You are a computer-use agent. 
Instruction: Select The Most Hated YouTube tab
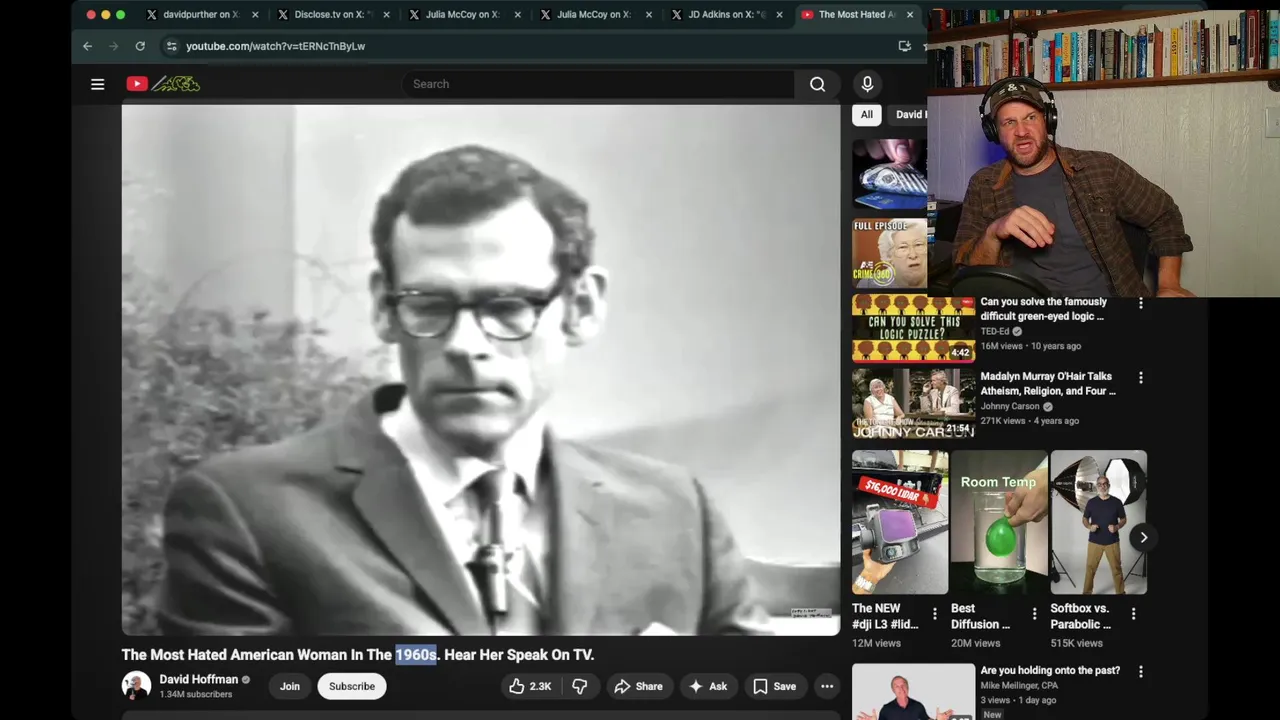[855, 15]
